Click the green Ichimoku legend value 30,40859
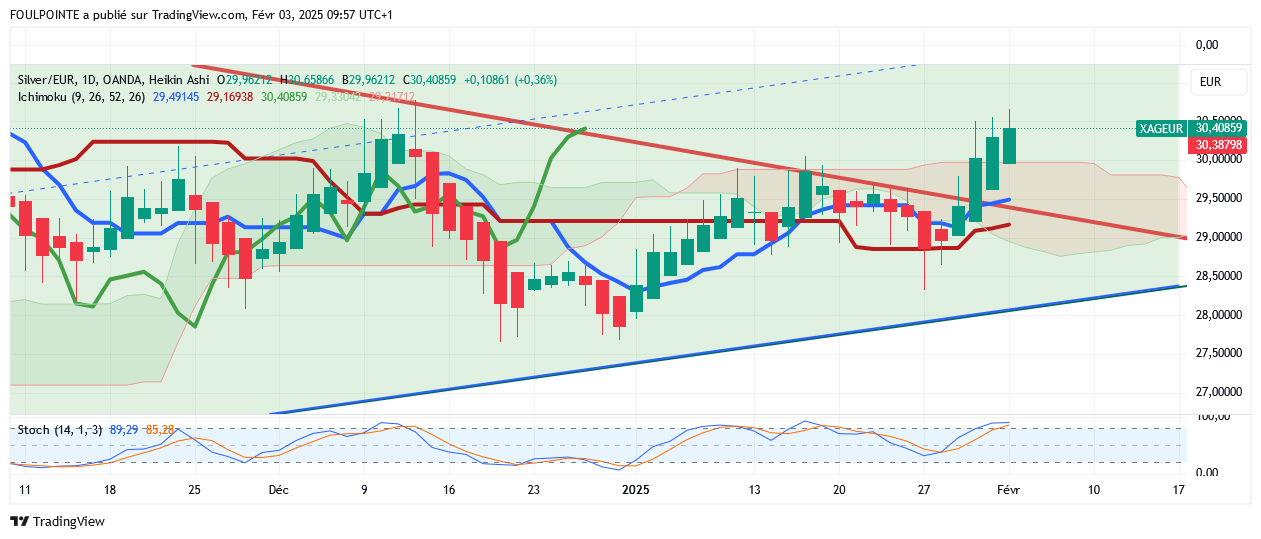 [284, 97]
